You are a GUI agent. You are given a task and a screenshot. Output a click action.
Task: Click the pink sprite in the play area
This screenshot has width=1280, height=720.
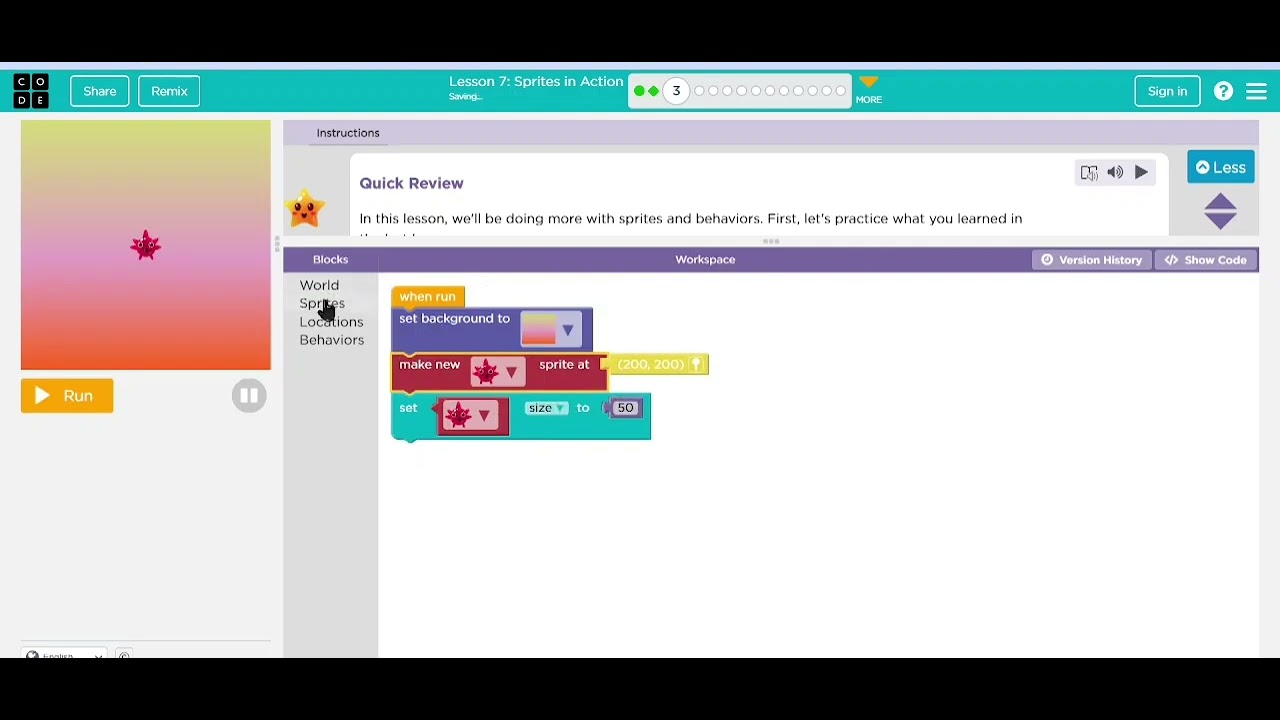(146, 245)
